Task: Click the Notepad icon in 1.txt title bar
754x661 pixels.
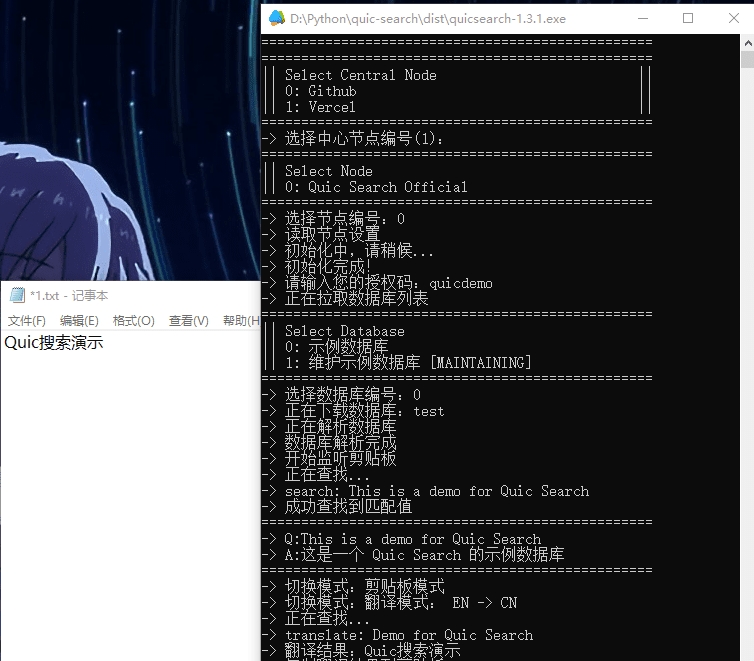Action: pos(17,295)
